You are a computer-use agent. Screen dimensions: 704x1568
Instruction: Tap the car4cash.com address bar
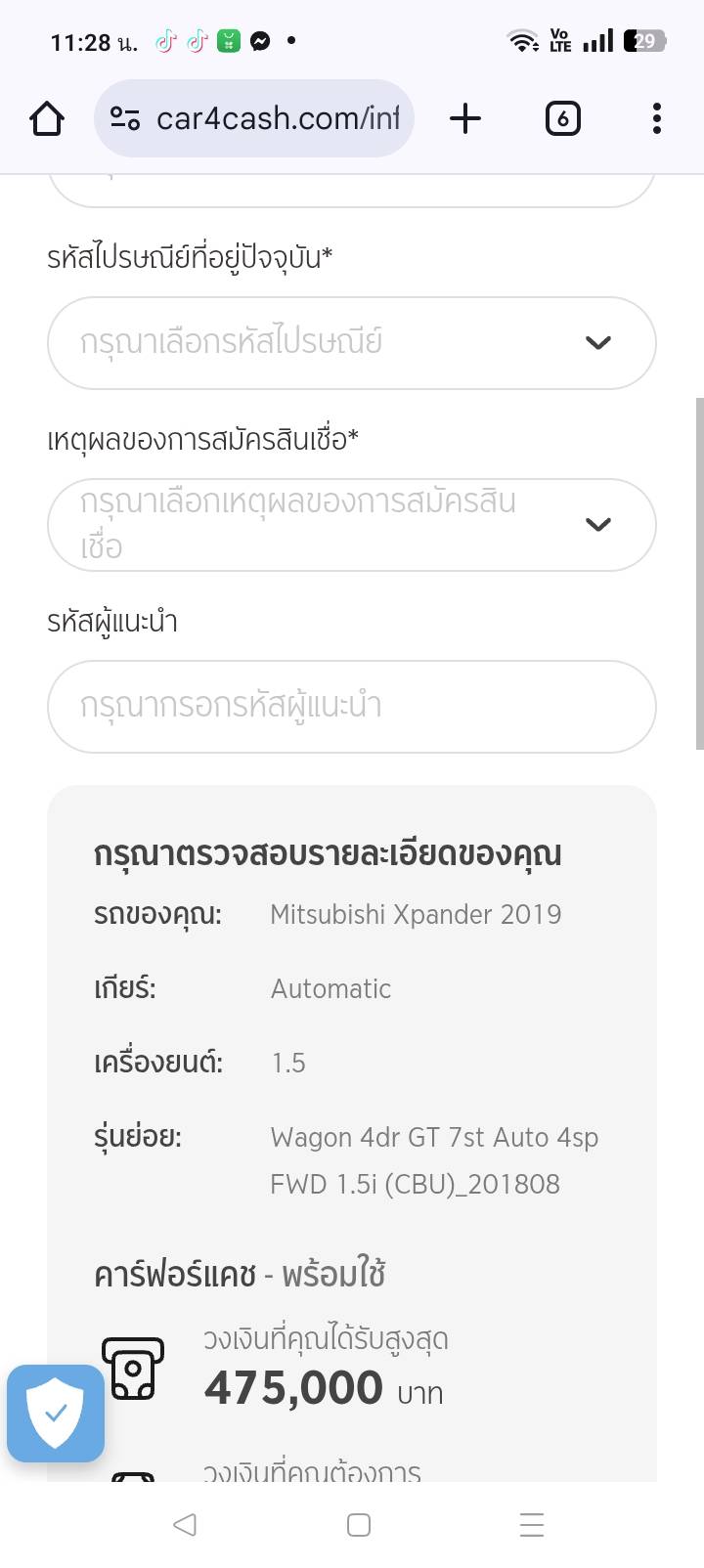278,119
